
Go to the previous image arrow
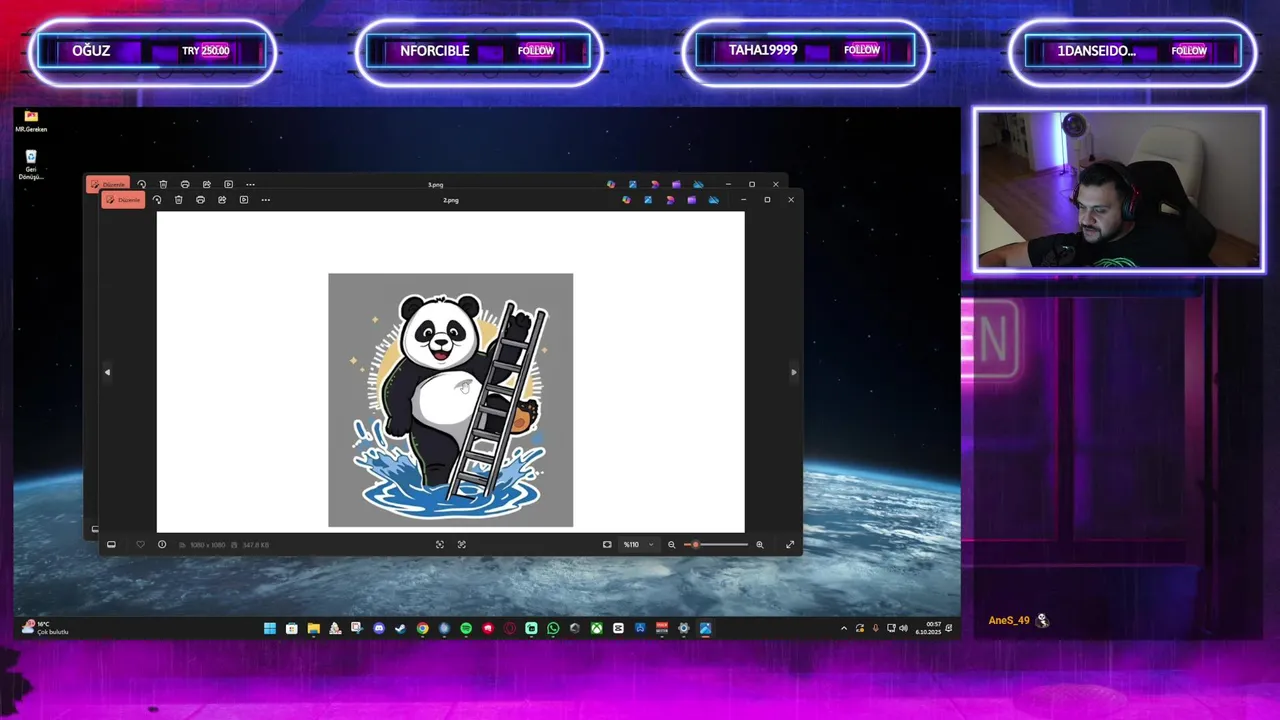point(108,372)
